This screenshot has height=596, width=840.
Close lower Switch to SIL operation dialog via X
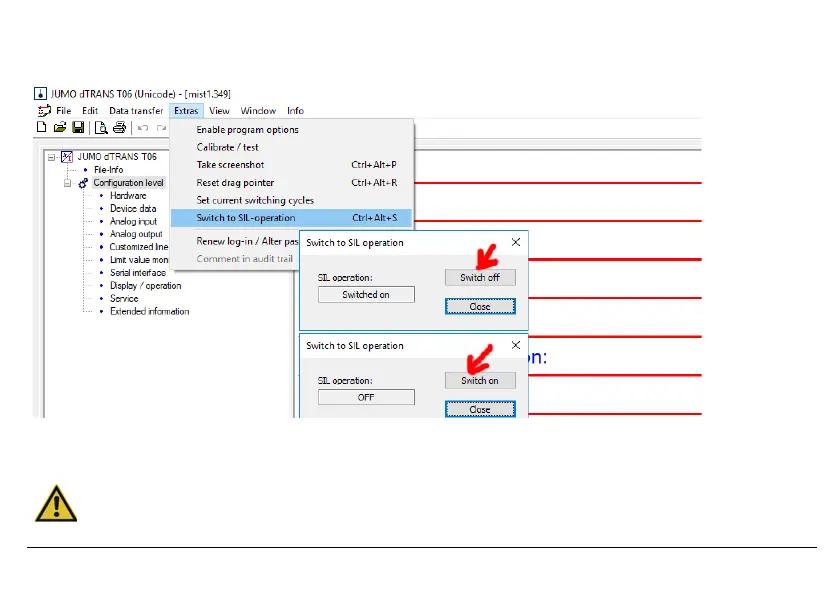(x=516, y=345)
